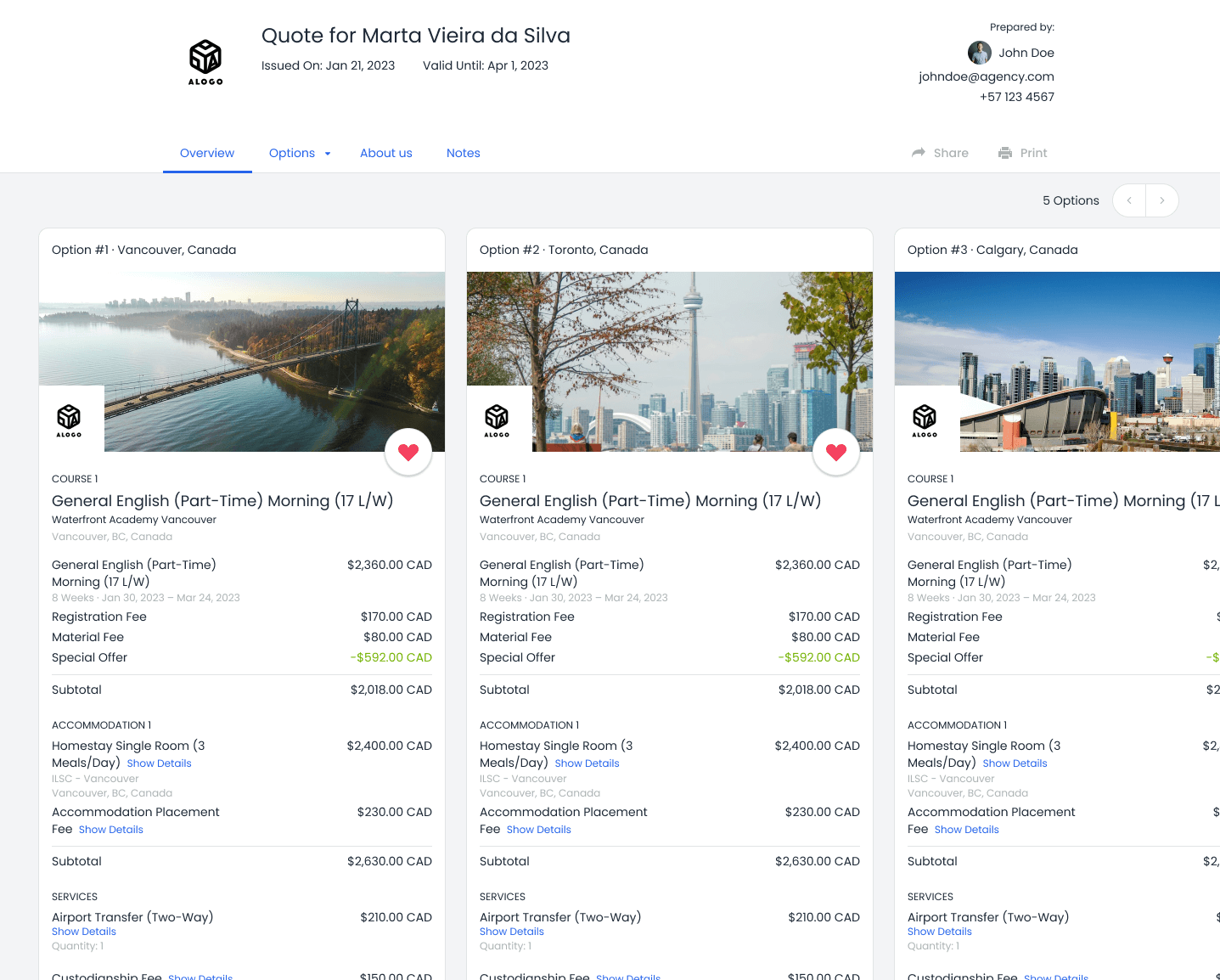Click Option #2 Homestay price $2,400.00 CAD

click(818, 746)
